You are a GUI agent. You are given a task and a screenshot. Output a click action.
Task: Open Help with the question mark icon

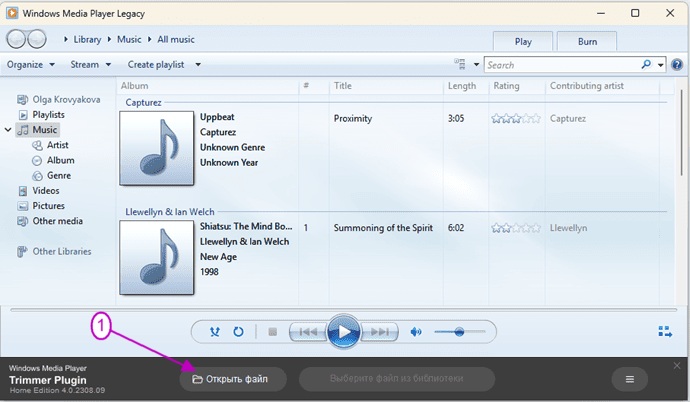pyautogui.click(x=677, y=65)
